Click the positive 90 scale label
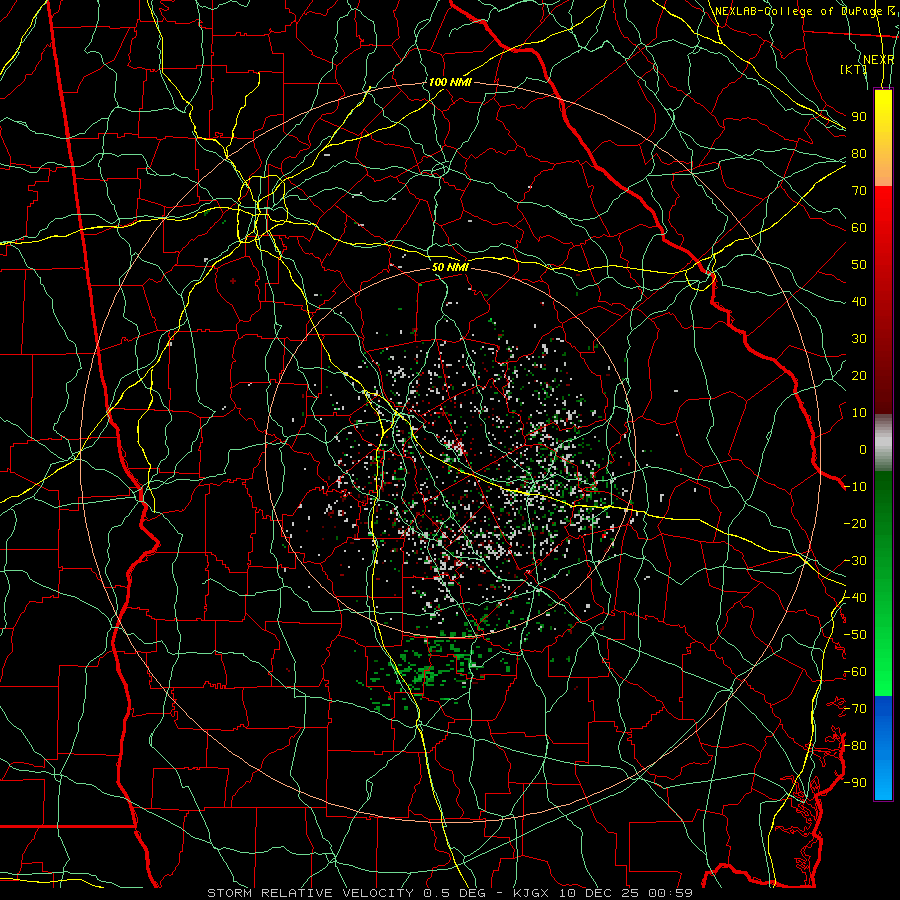The width and height of the screenshot is (900, 900). [x=859, y=117]
